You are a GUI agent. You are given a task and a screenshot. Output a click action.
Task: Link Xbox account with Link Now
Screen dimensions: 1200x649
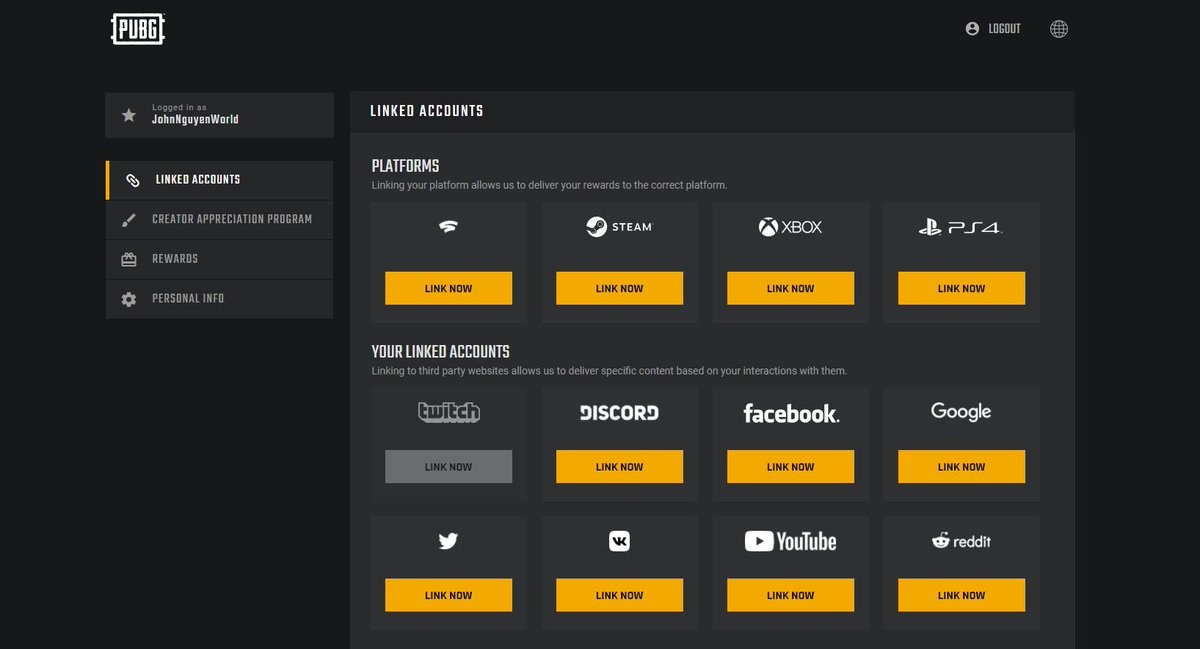coord(790,288)
